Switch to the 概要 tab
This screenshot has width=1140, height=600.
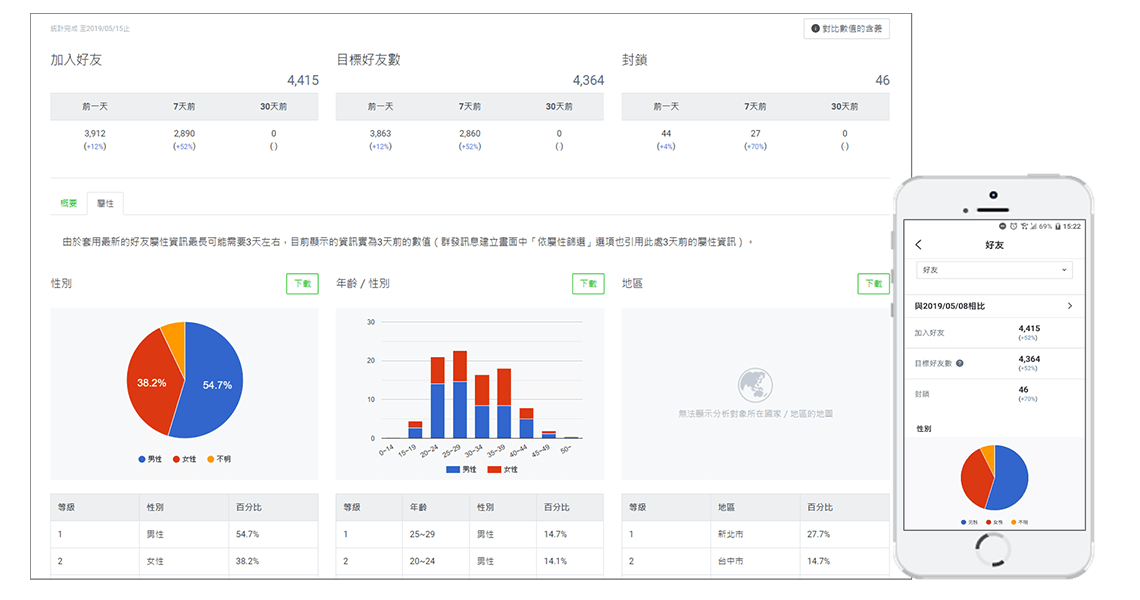click(x=68, y=203)
